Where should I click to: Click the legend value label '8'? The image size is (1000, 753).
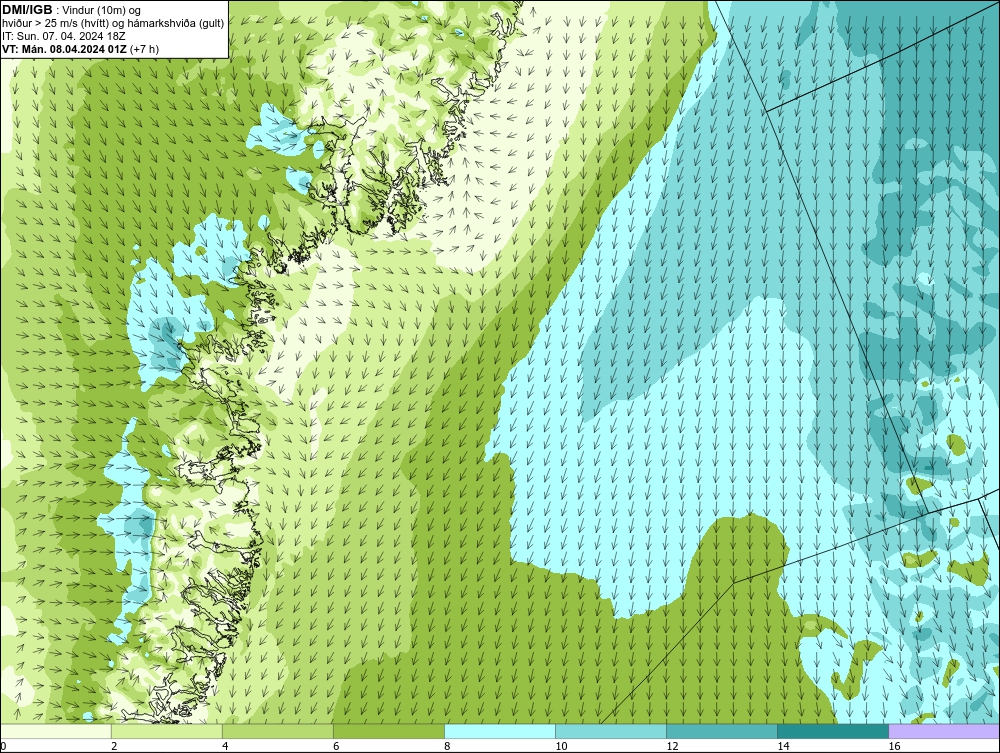pyautogui.click(x=447, y=746)
